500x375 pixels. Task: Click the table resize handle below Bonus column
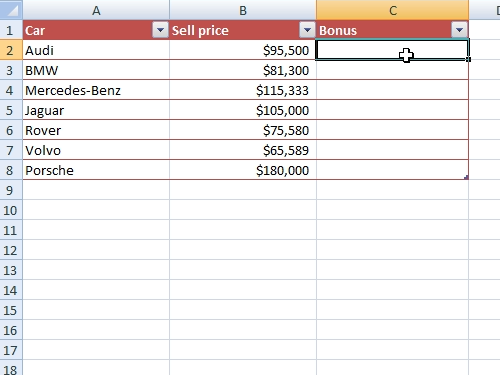click(466, 177)
